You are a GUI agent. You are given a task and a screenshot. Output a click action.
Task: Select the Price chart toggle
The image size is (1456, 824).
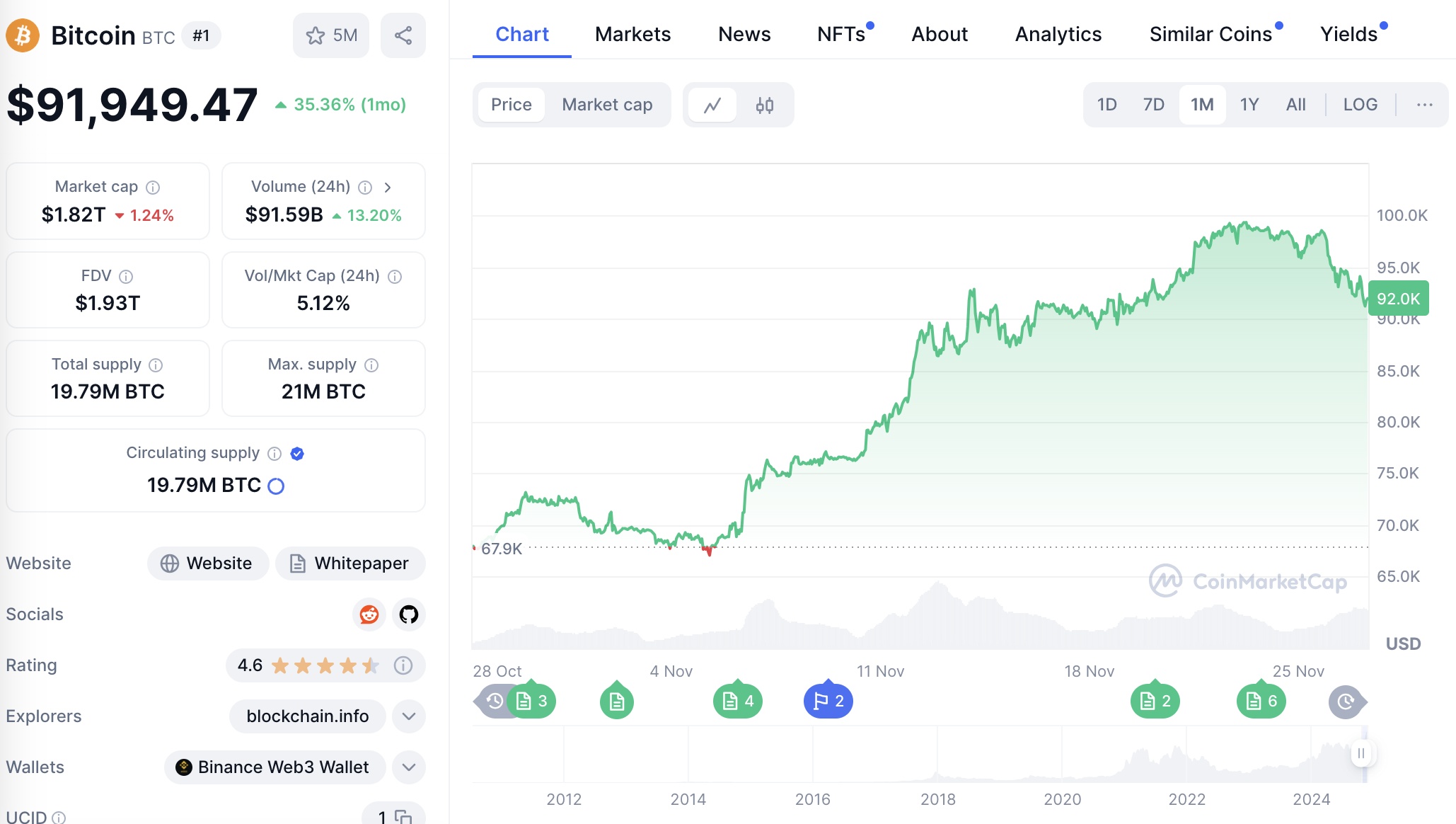(512, 105)
